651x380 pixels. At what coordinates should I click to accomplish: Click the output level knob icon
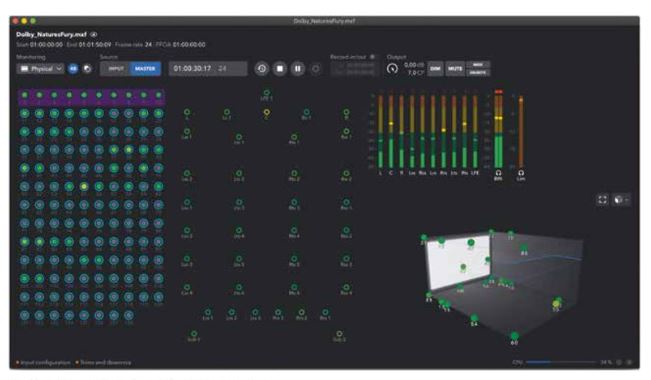[392, 69]
